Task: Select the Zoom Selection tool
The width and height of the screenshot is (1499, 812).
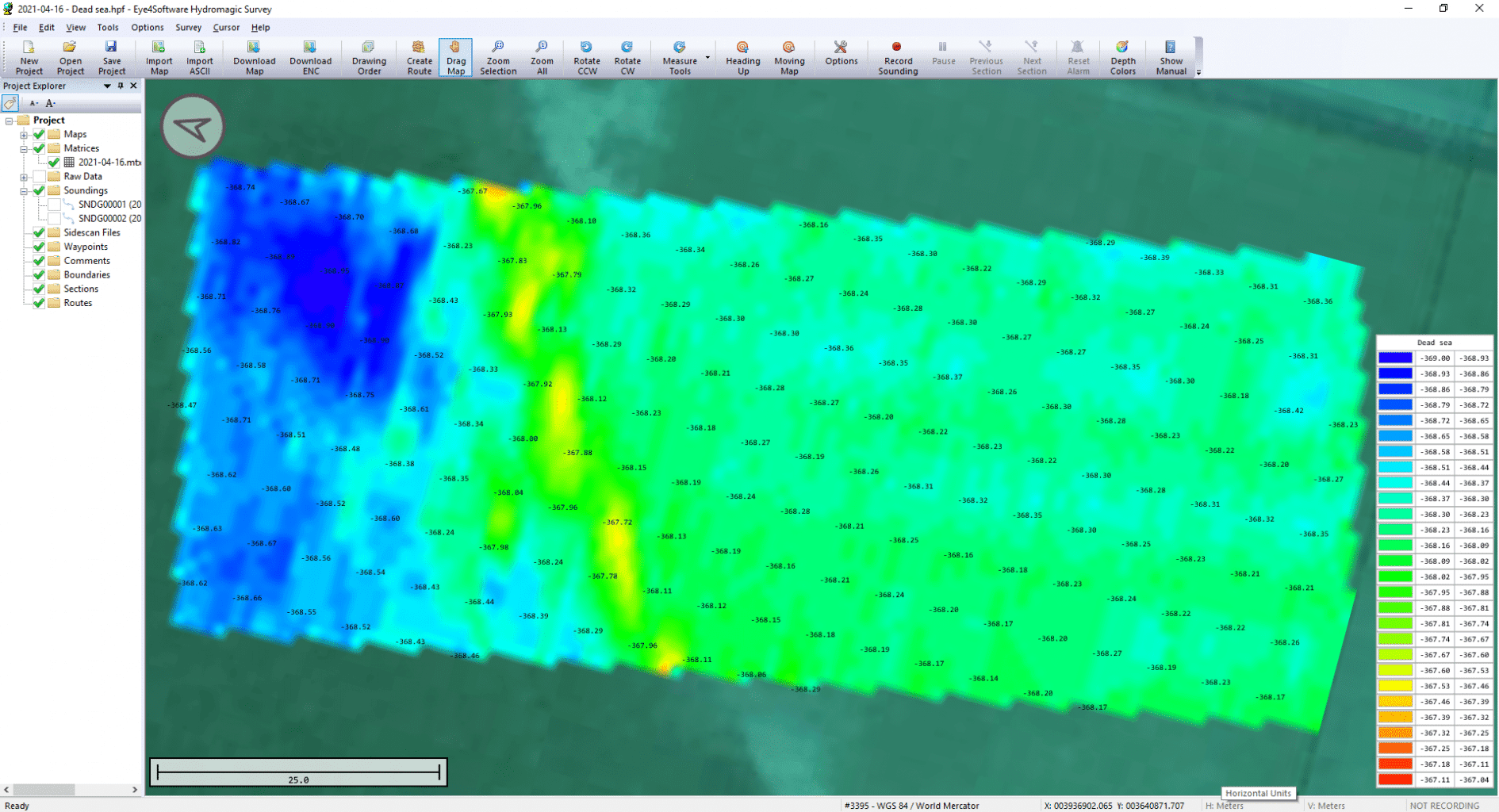Action: [x=498, y=58]
